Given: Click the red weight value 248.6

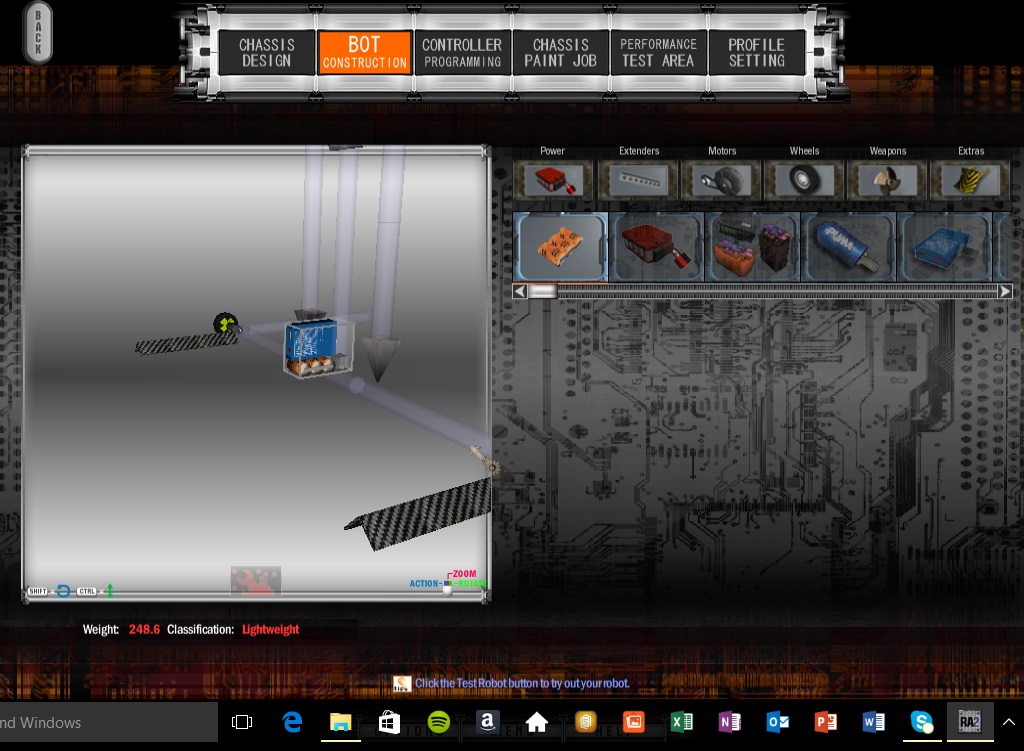Looking at the screenshot, I should click(144, 630).
